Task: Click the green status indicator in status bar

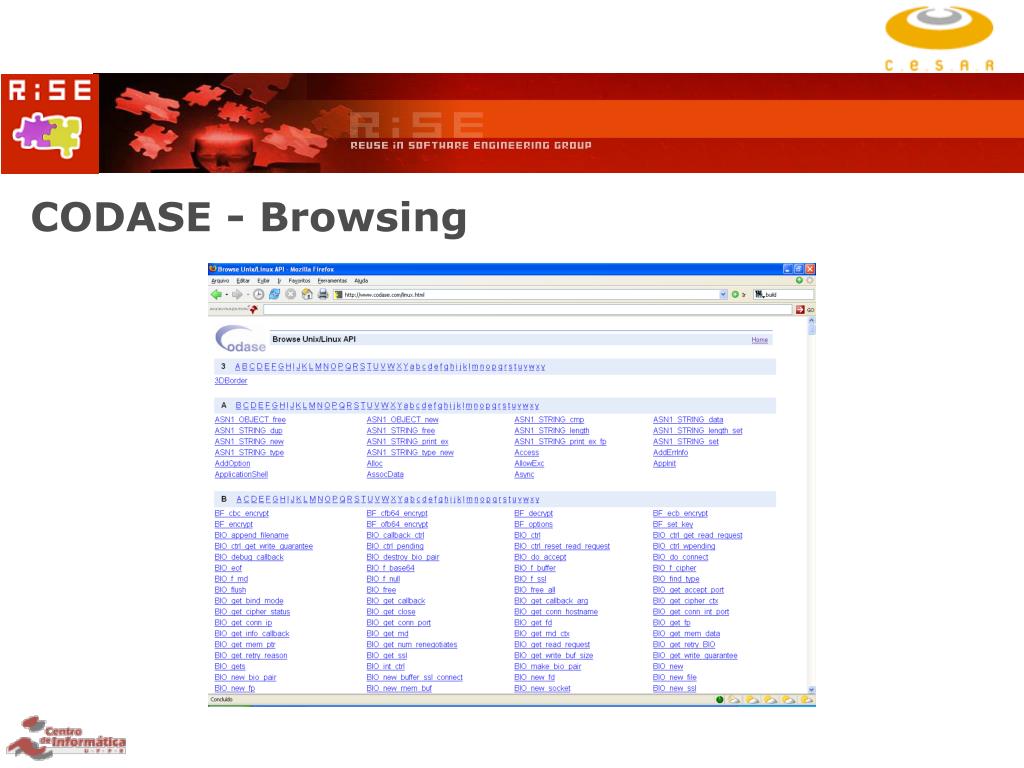Action: click(720, 699)
